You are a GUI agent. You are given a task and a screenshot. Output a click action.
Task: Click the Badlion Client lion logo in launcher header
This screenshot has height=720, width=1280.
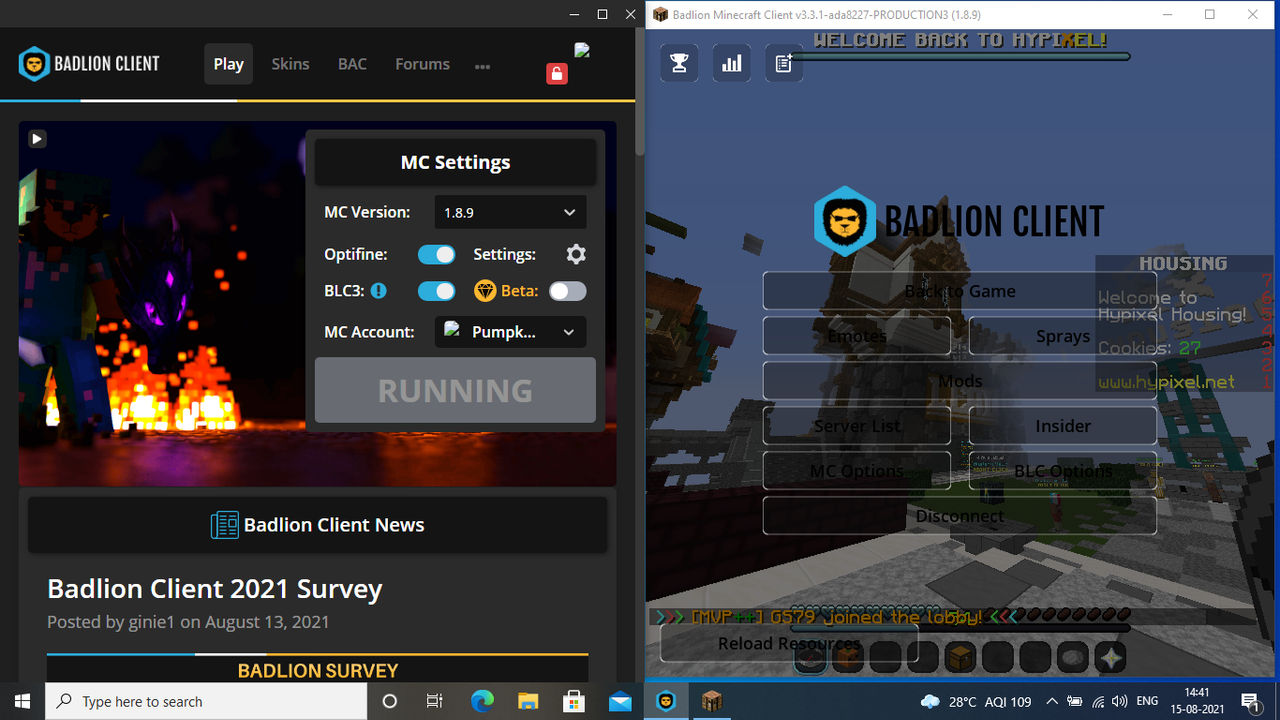pos(34,64)
